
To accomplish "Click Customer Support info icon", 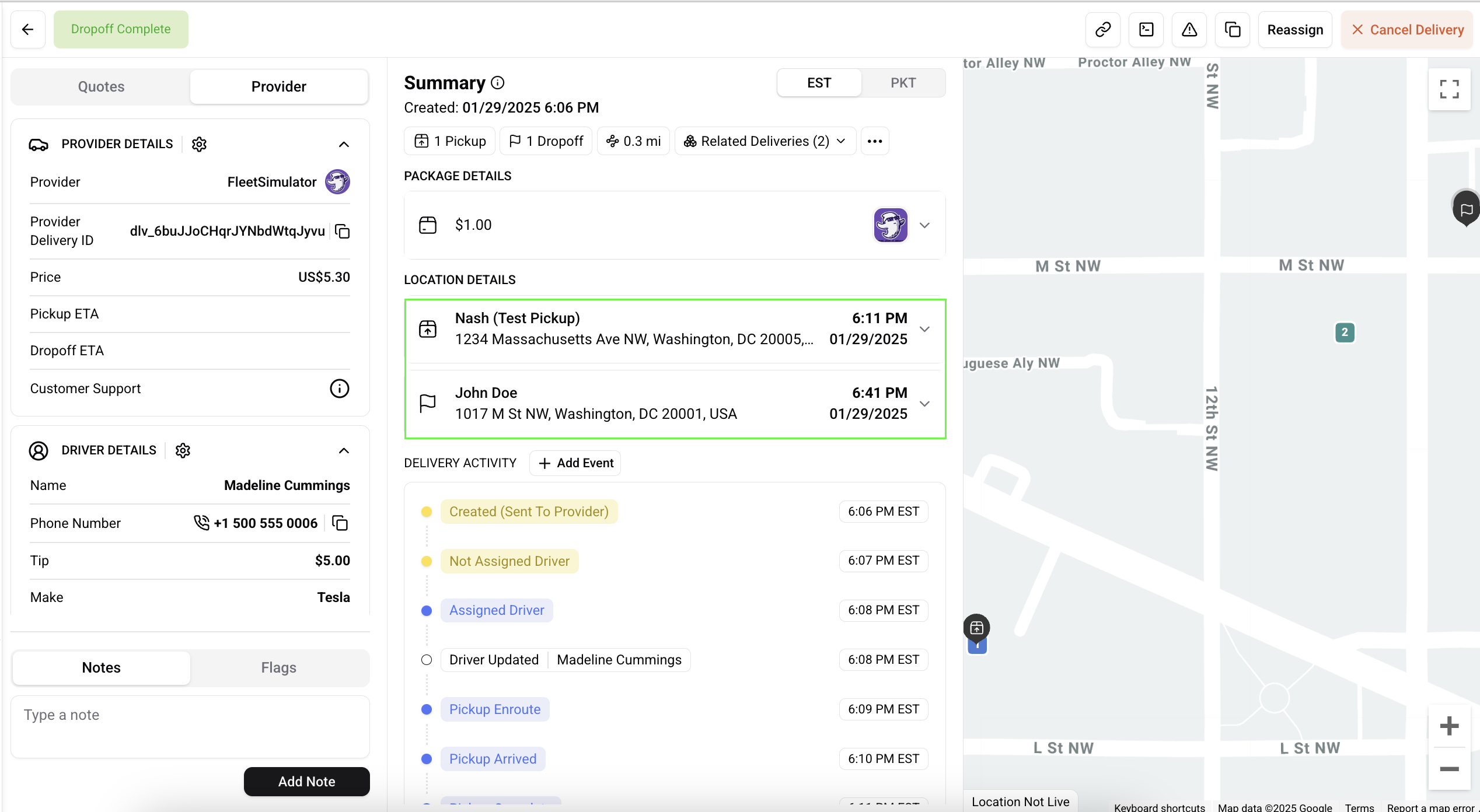I will pos(339,388).
